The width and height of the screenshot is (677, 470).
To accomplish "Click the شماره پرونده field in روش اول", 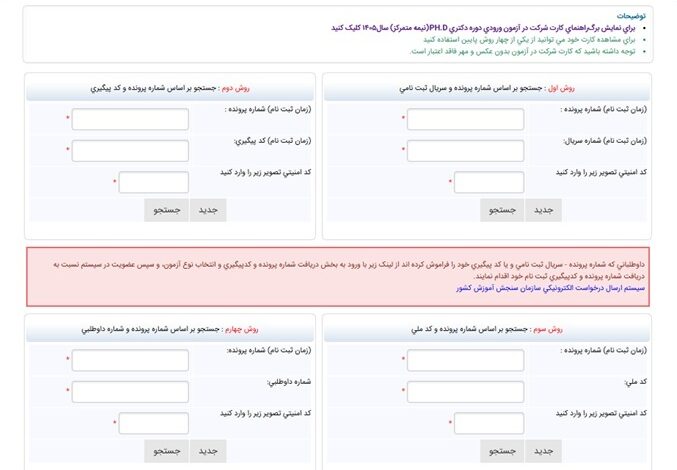I will point(451,119).
